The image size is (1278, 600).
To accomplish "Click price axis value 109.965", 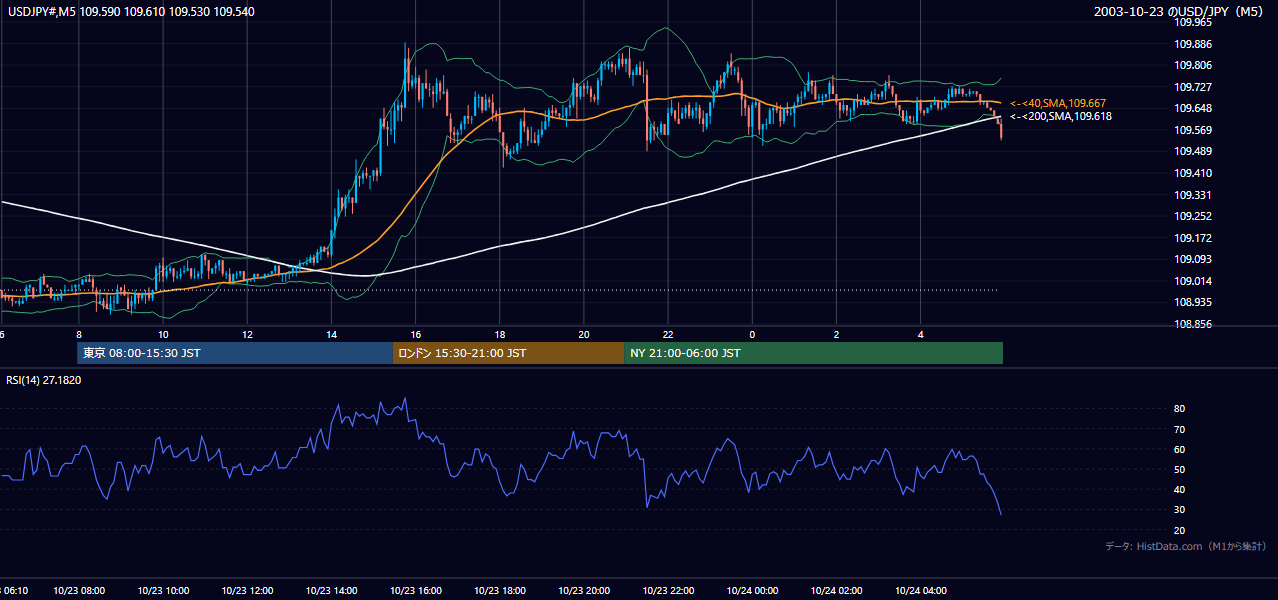I will (x=1193, y=22).
